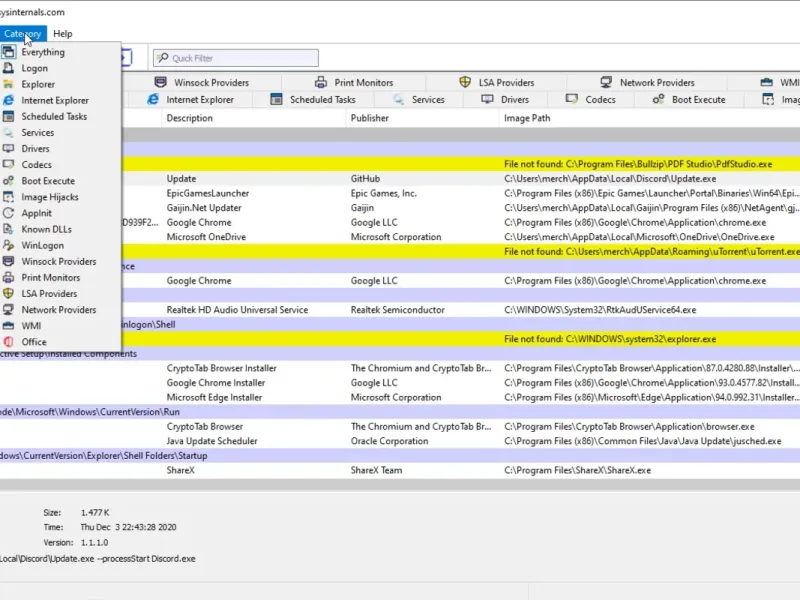Screen dimensions: 800x600
Task: Select Boot Execute in the Category menu
Action: [x=48, y=181]
